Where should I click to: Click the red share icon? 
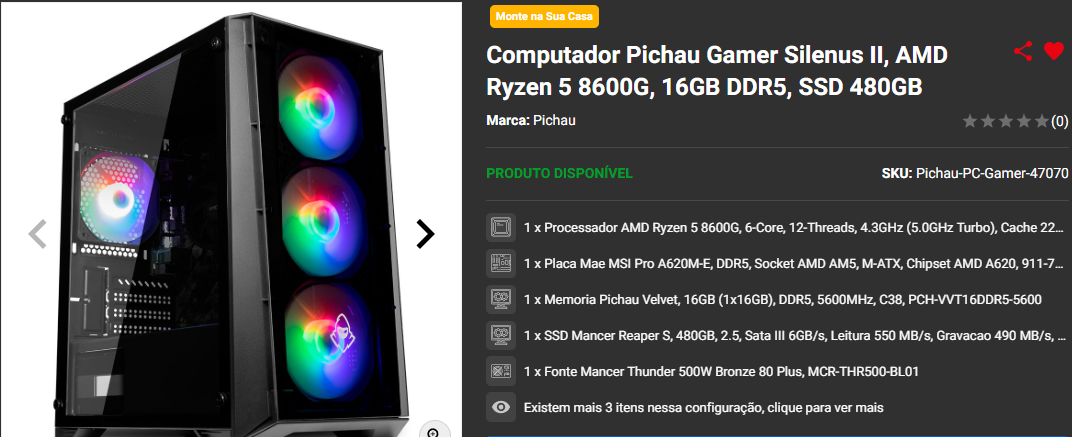pos(1023,51)
